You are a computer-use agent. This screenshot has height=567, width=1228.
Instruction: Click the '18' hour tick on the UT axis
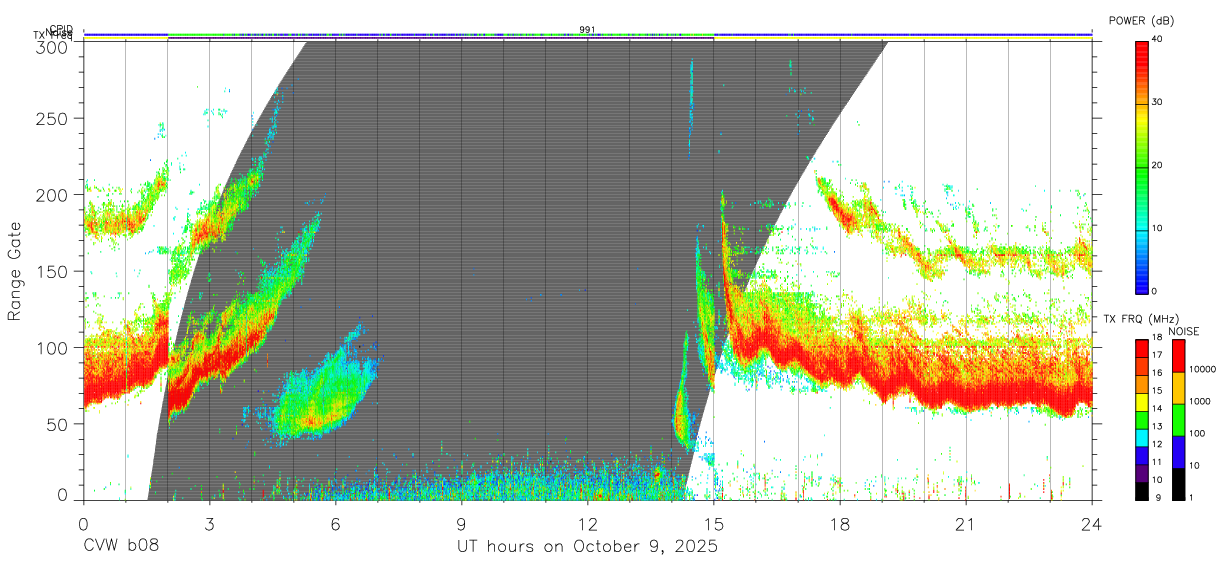(840, 523)
